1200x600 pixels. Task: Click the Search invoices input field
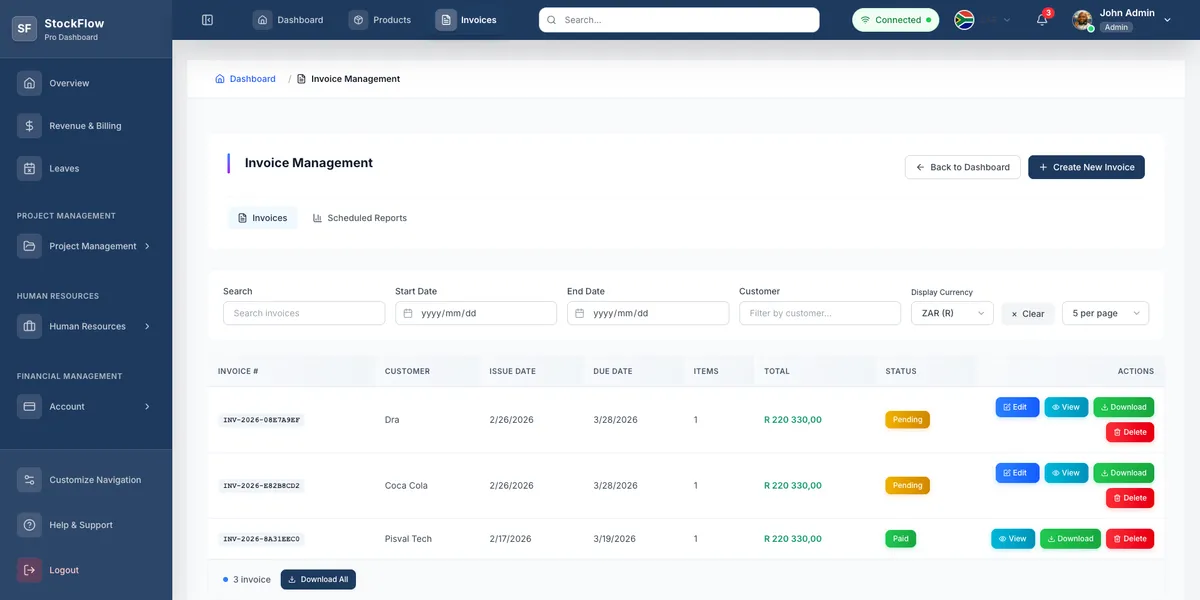tap(303, 312)
